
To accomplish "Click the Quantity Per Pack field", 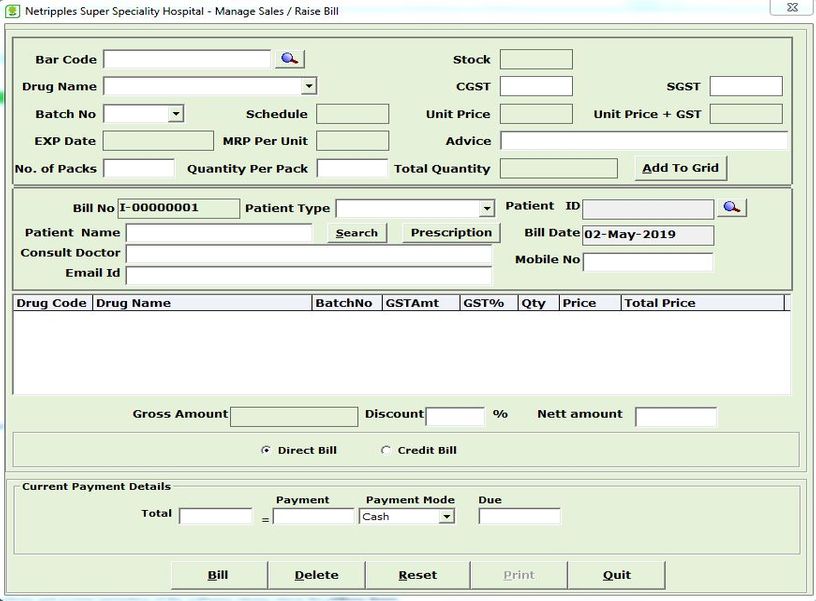I will tap(352, 169).
